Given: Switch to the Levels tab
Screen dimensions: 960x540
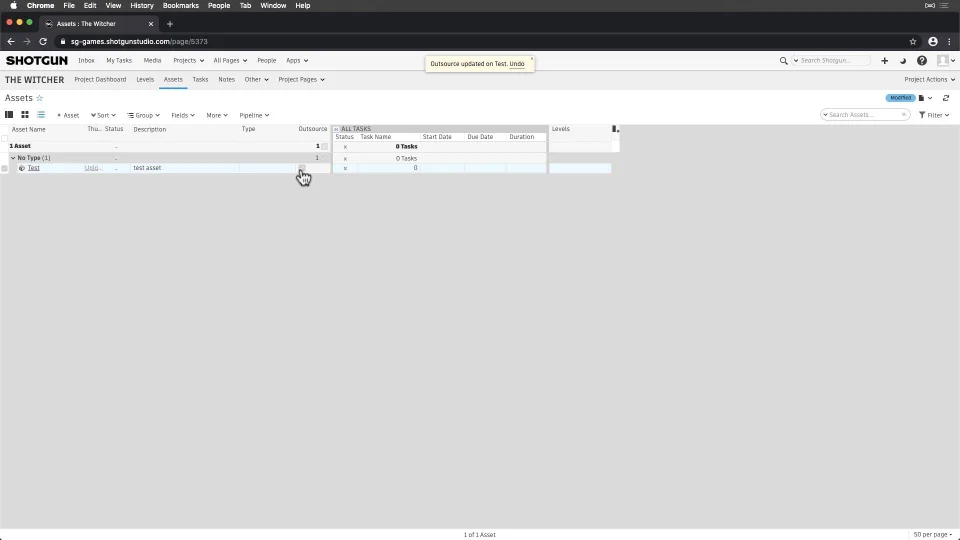Looking at the screenshot, I should click(x=145, y=80).
